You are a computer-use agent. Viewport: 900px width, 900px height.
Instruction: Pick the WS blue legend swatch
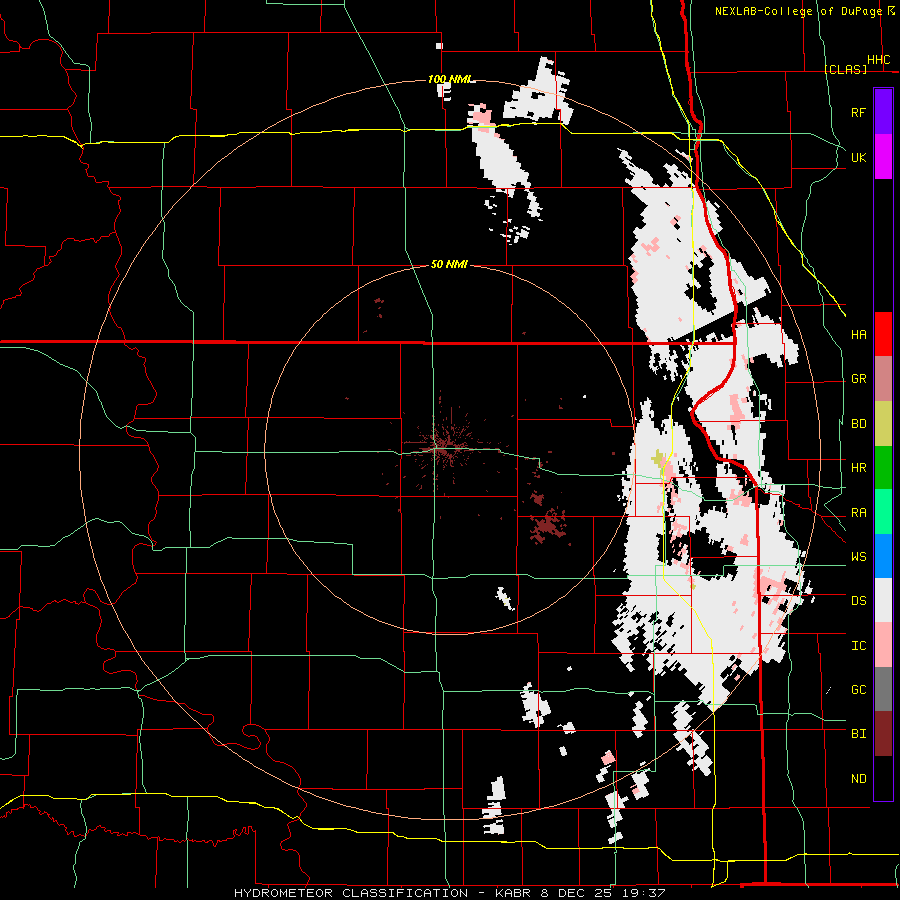point(883,556)
